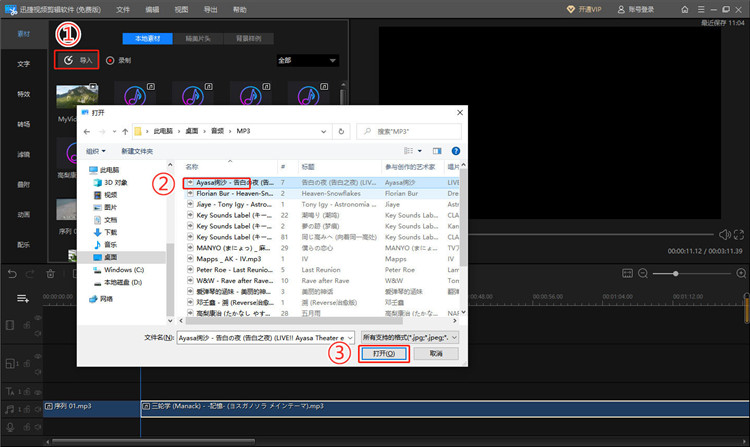Click the blue help icon in Open dialog
750x447 pixels.
point(456,151)
